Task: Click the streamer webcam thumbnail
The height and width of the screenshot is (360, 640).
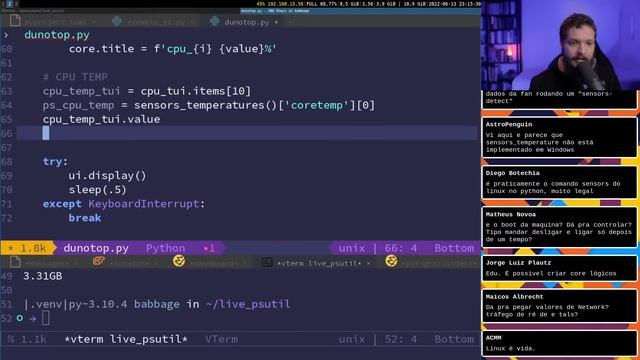Action: point(560,45)
